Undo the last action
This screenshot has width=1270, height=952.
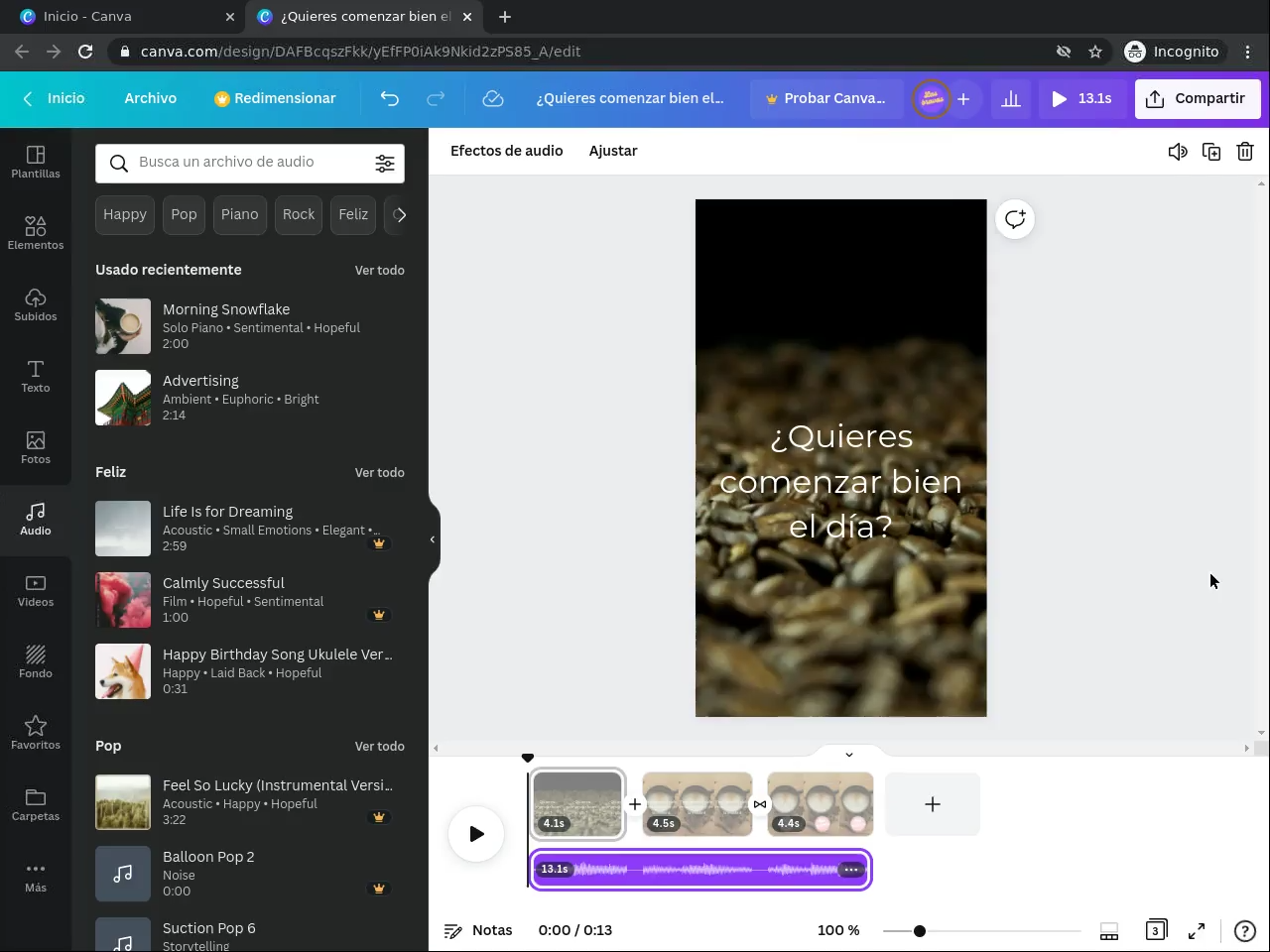[390, 98]
